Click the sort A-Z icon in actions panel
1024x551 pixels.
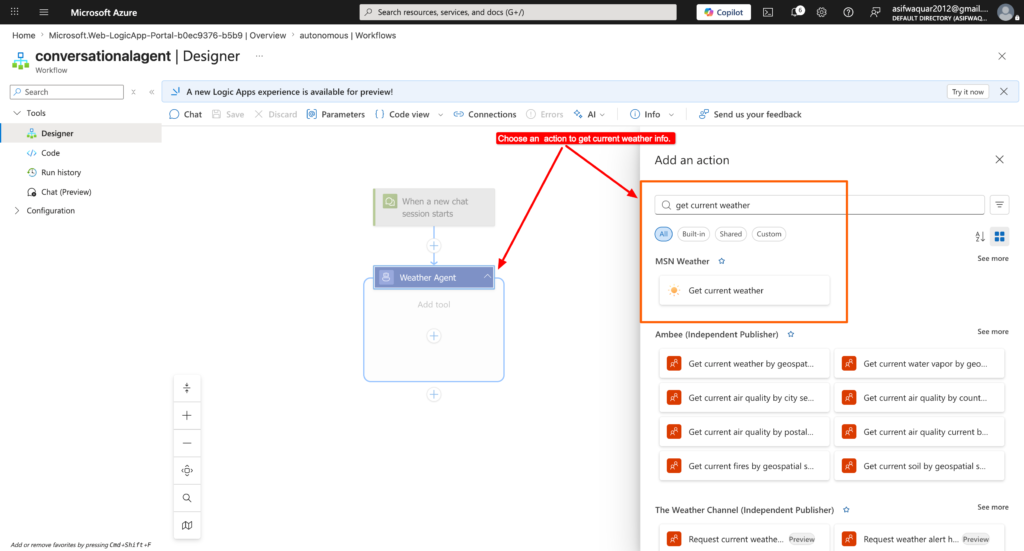tap(980, 236)
